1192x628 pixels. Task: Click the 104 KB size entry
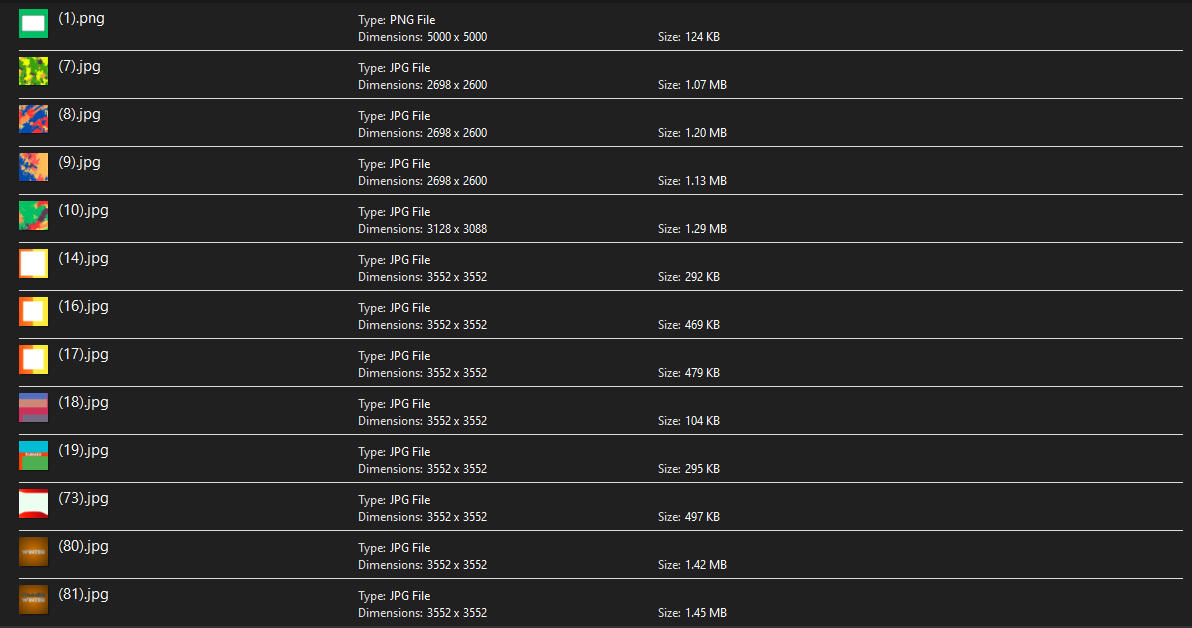click(702, 421)
